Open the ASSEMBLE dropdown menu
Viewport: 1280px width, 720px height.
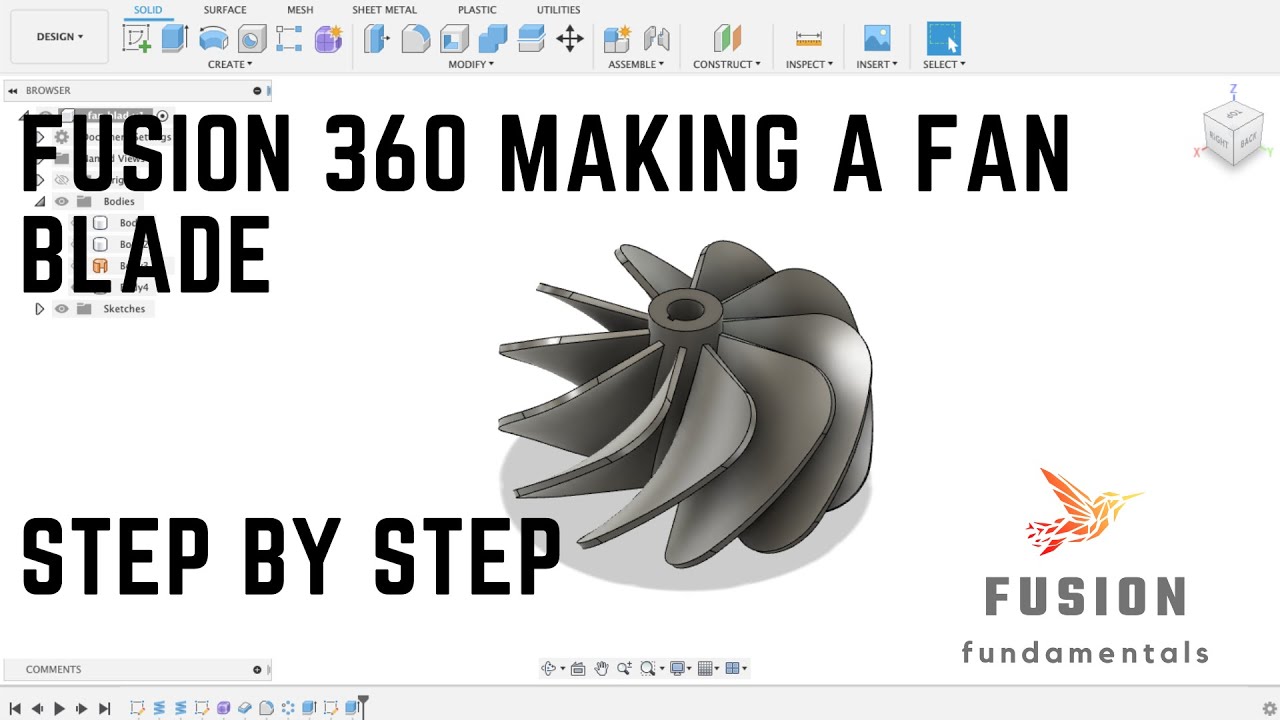636,64
